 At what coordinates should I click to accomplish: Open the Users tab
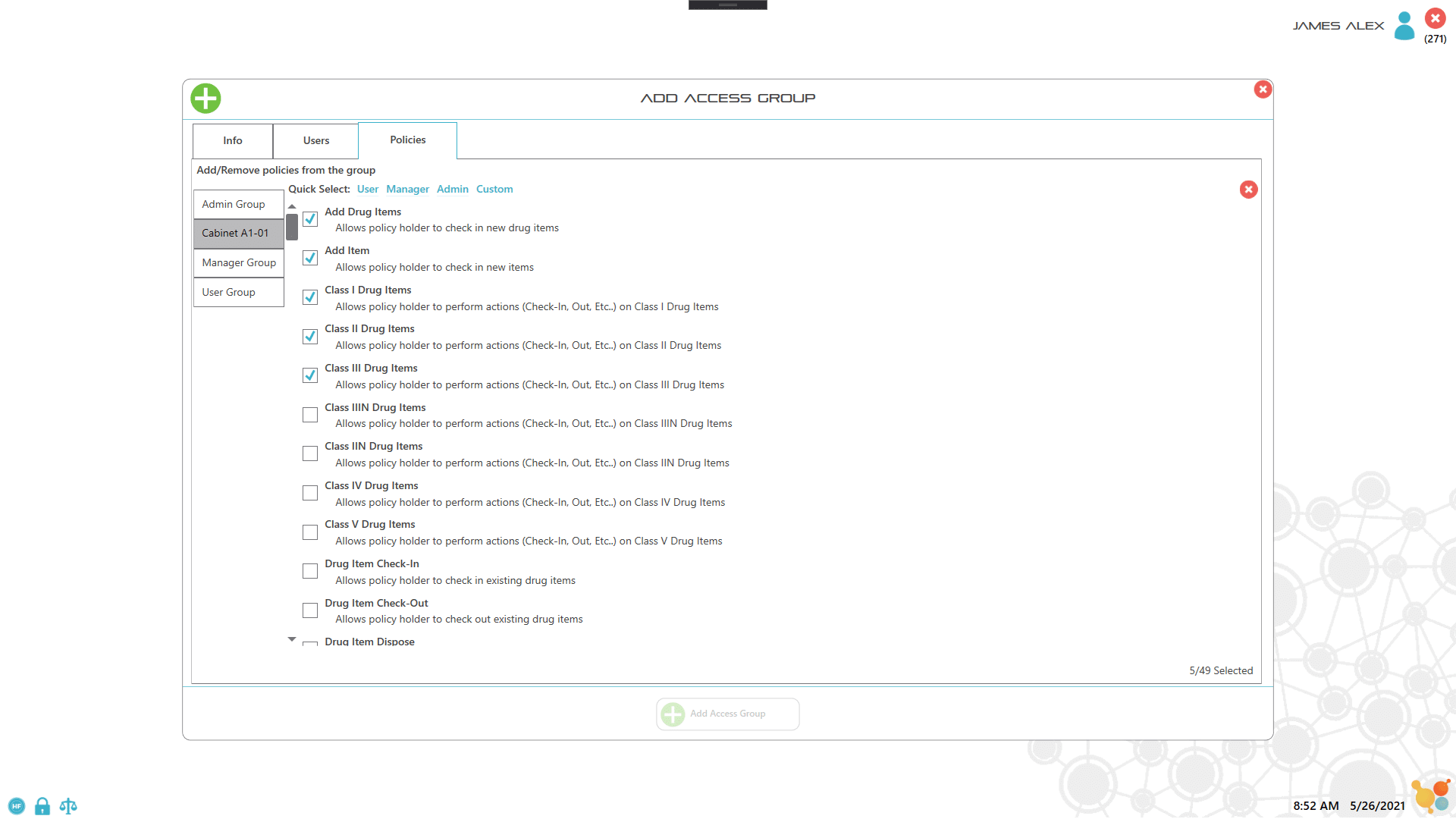(x=316, y=141)
